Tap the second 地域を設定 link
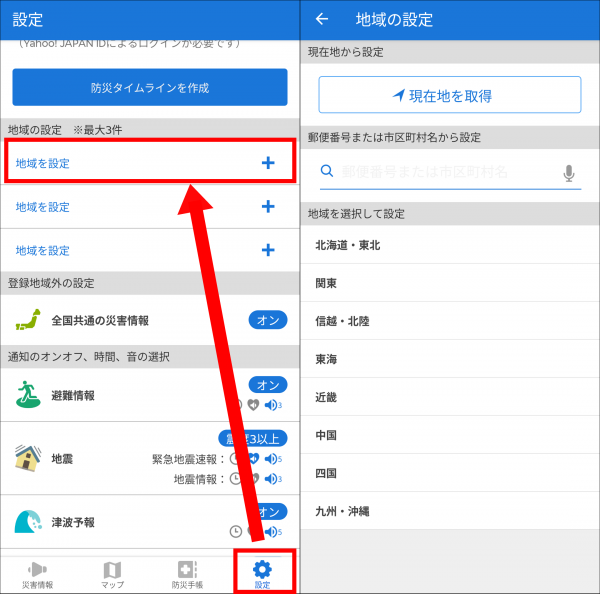The image size is (600, 594). coord(42,207)
